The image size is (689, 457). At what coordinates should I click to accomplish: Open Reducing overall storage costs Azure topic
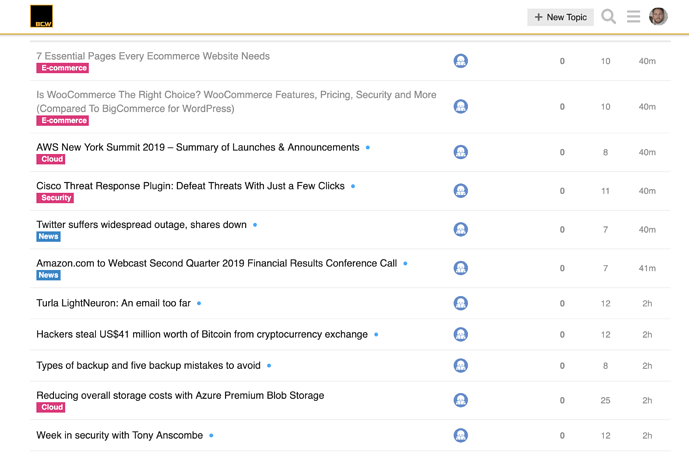pos(180,395)
